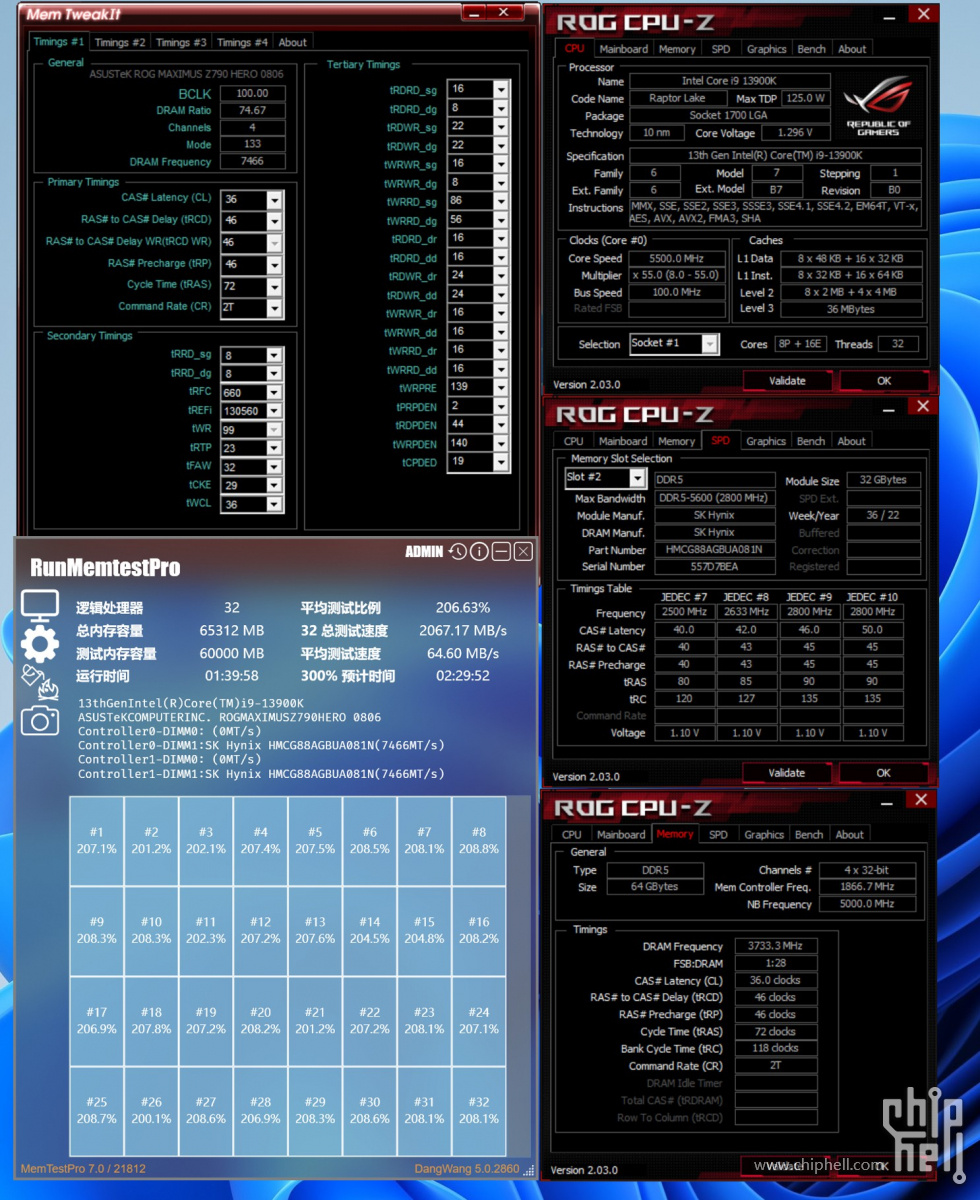Open the tFAW dropdown

[x=275, y=467]
